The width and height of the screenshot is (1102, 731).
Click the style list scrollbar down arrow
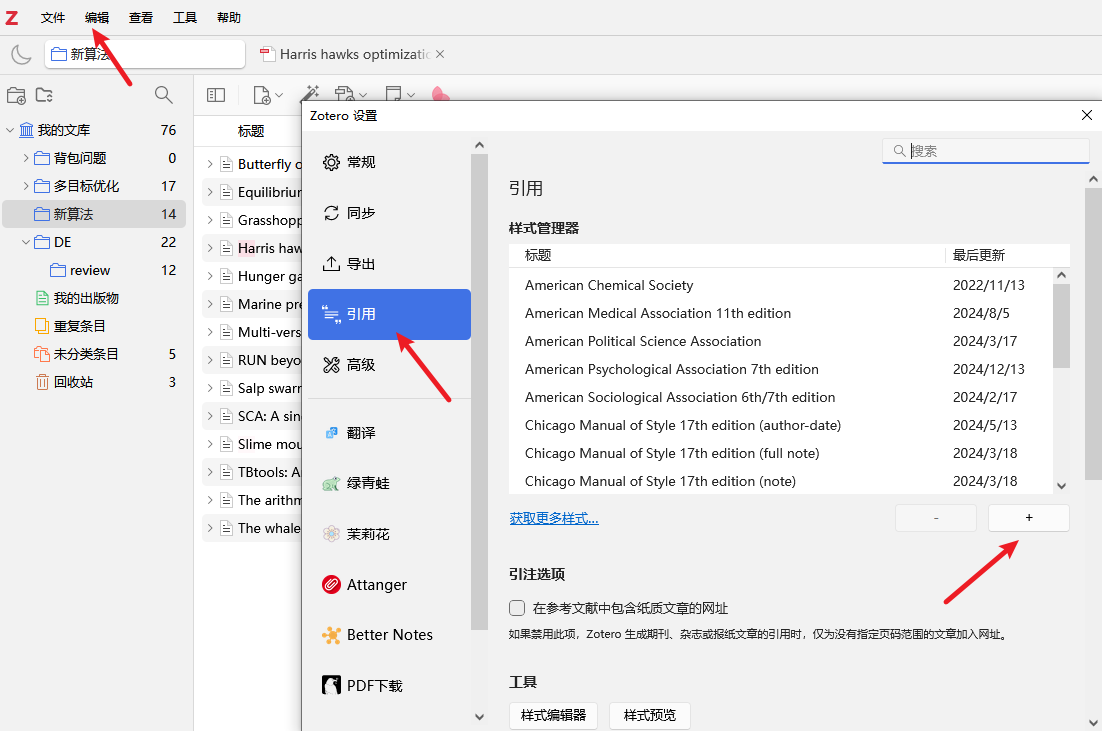point(1062,486)
